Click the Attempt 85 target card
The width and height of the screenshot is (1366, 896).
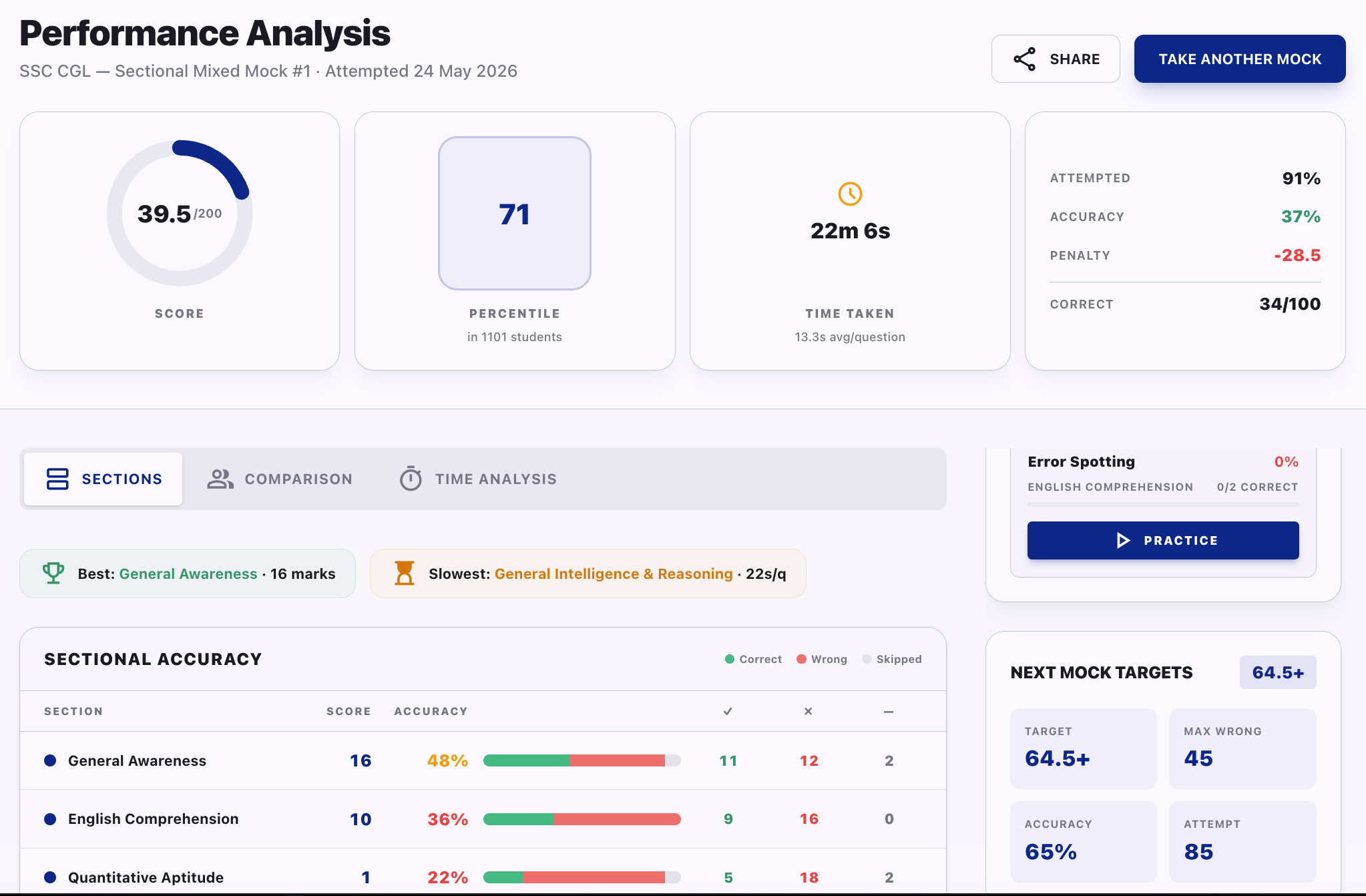[1242, 842]
